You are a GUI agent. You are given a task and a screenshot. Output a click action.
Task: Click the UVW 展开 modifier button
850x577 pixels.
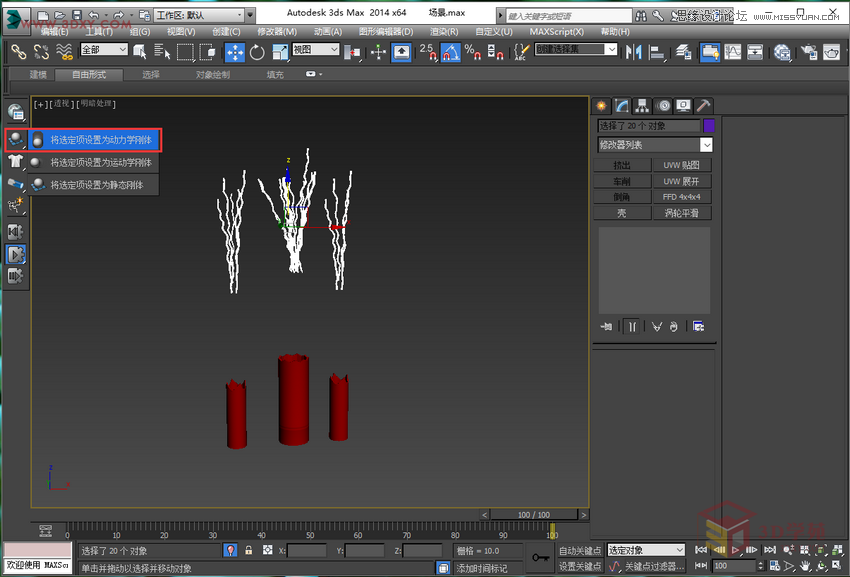(681, 180)
